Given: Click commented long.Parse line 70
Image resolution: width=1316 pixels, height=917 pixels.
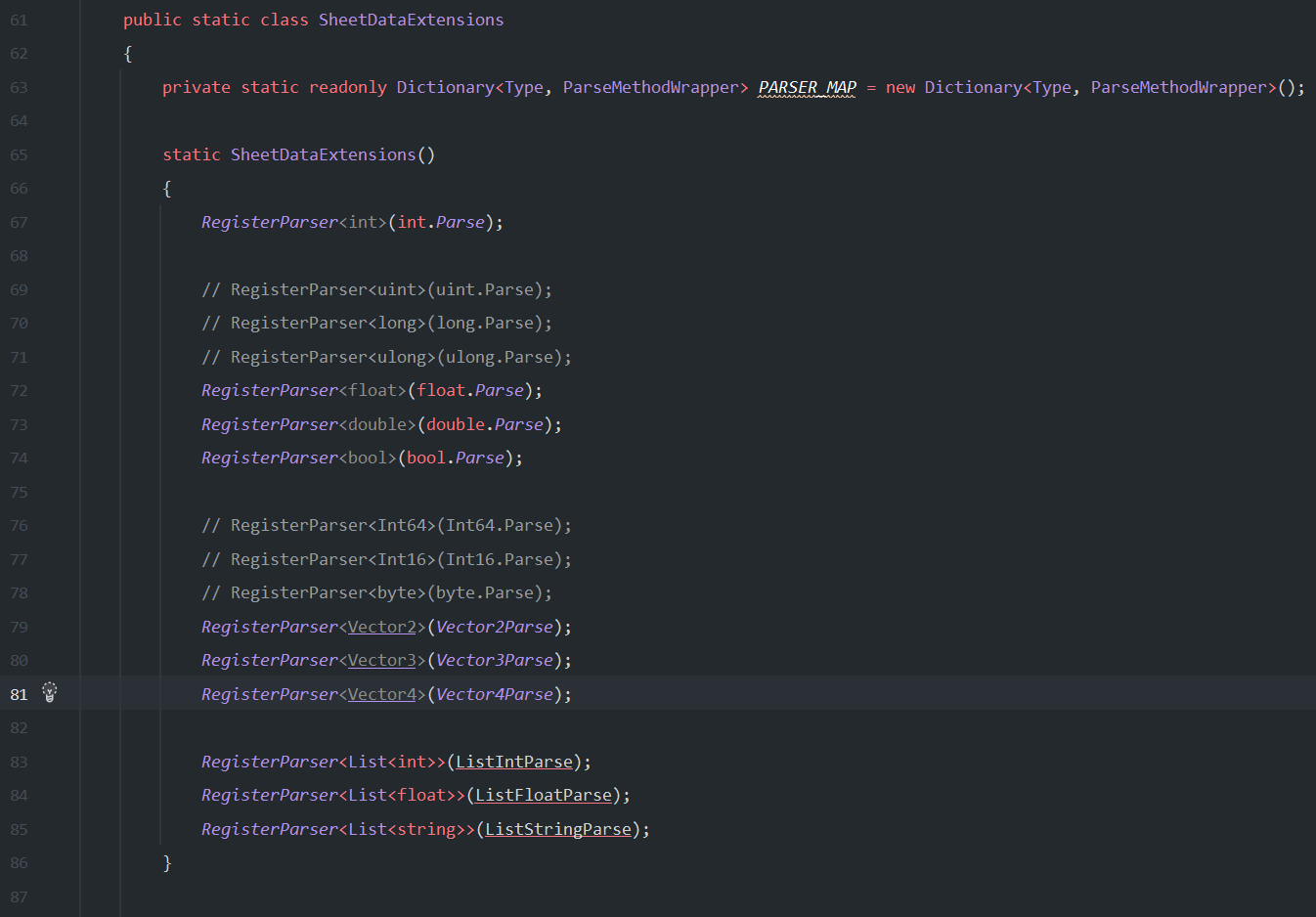Looking at the screenshot, I should tap(377, 323).
